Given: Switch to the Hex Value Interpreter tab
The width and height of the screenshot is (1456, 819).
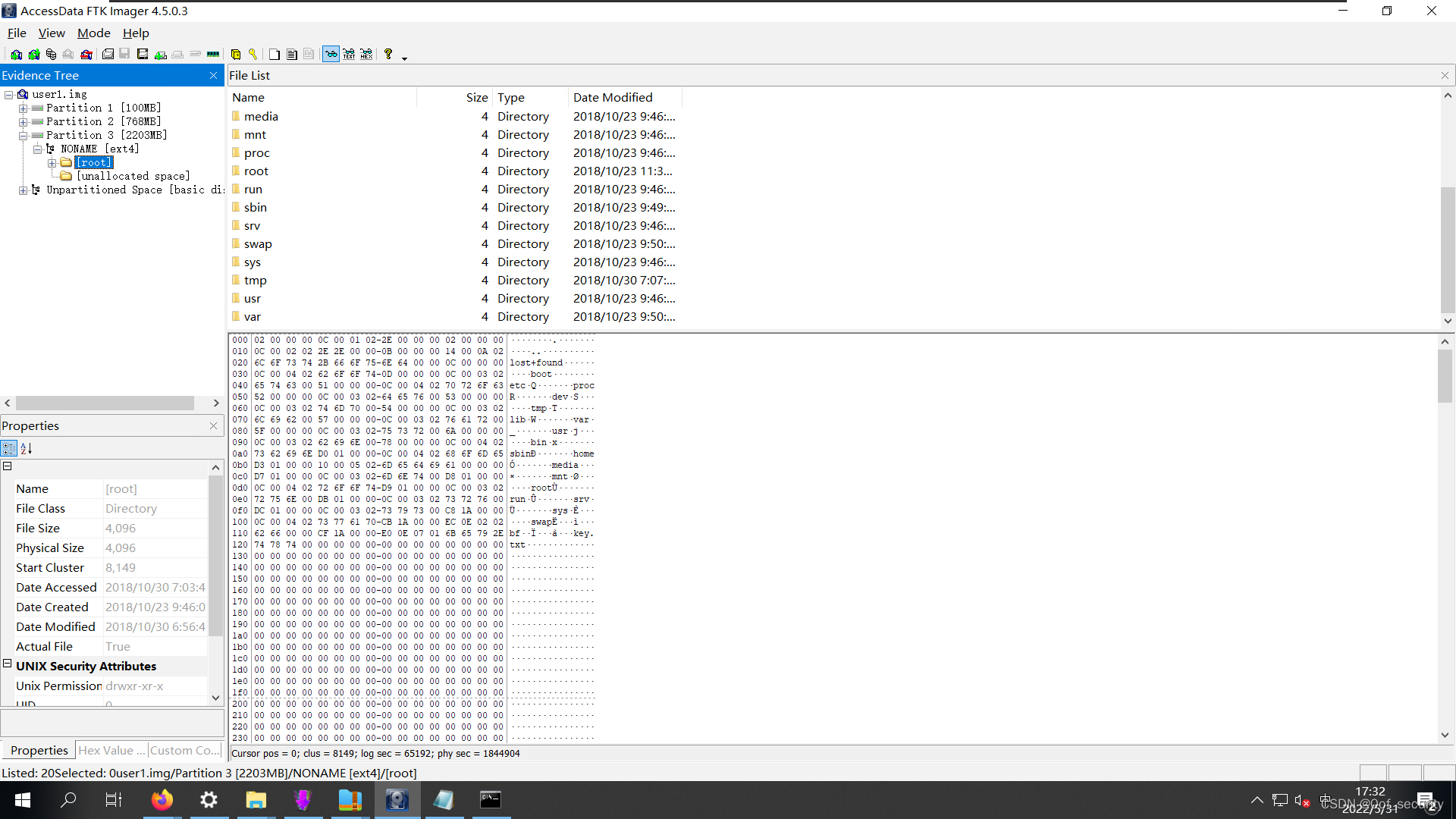Looking at the screenshot, I should [x=111, y=751].
